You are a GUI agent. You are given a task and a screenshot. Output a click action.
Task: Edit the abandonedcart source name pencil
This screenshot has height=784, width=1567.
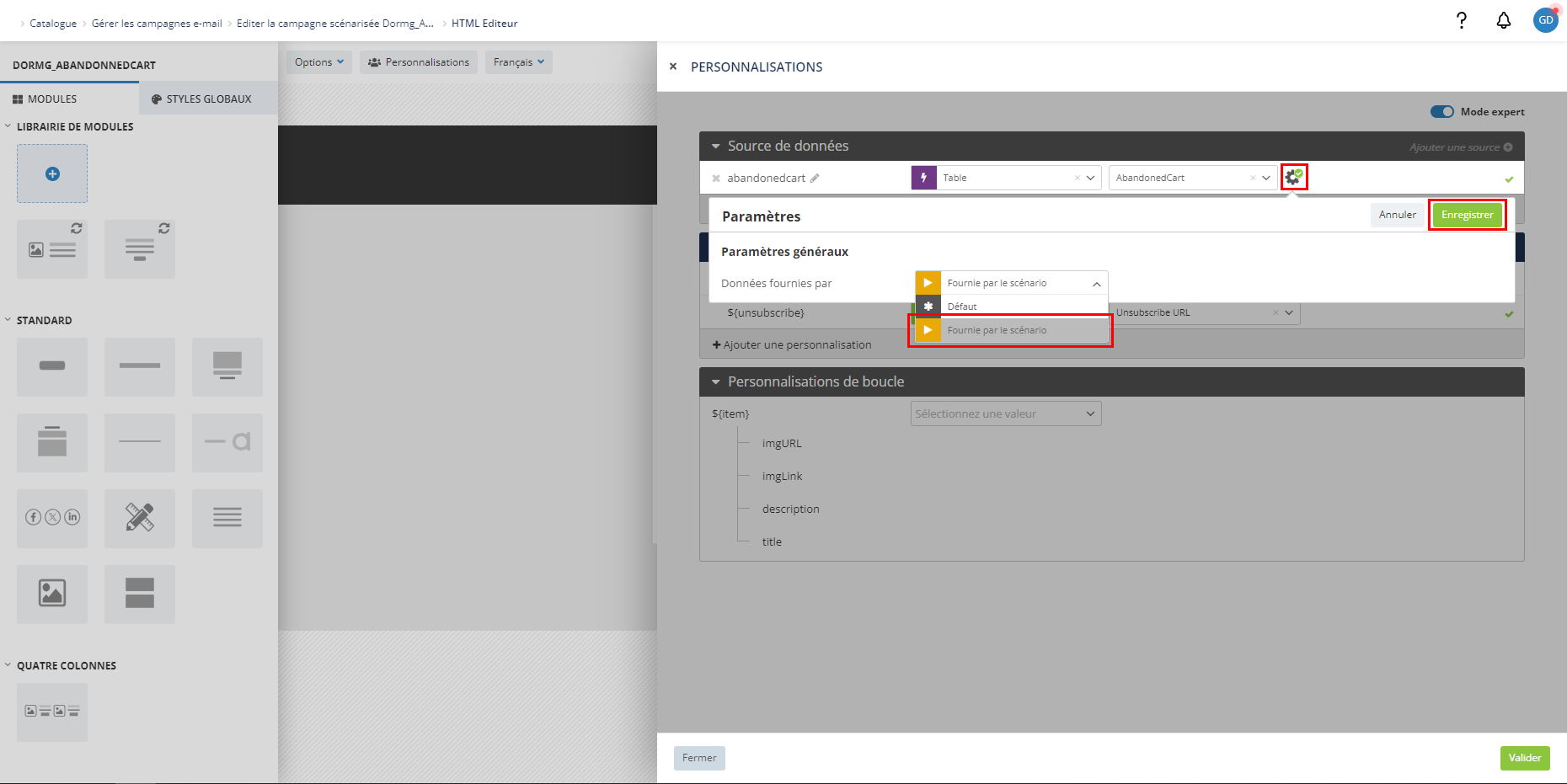coord(815,178)
